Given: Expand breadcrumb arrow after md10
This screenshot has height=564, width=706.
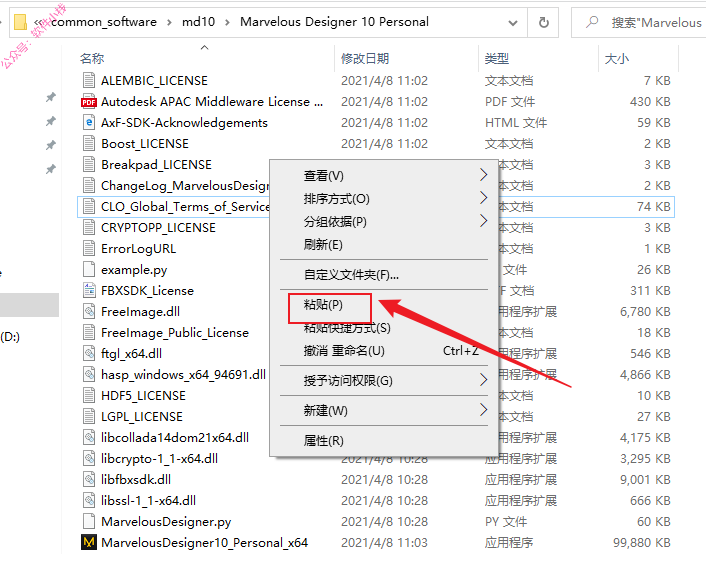Looking at the screenshot, I should [227, 22].
